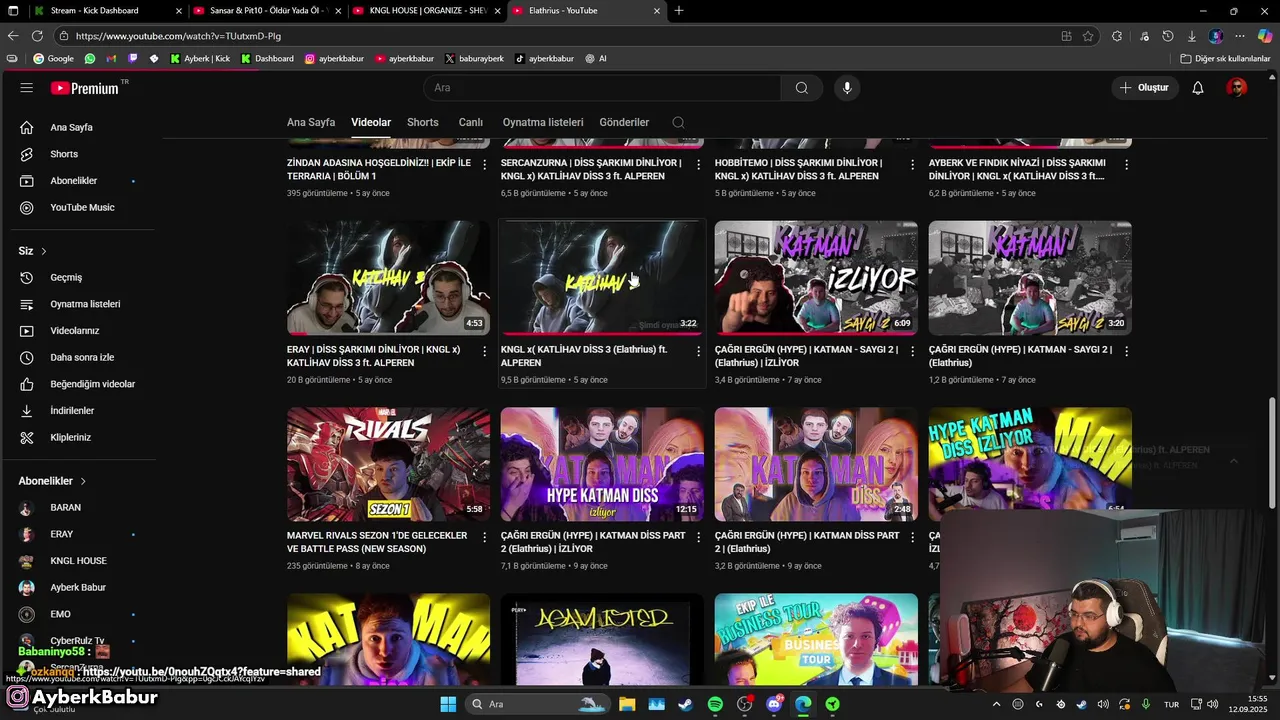1280x720 pixels.
Task: Open Geçmiş history in sidebar
Action: click(66, 277)
